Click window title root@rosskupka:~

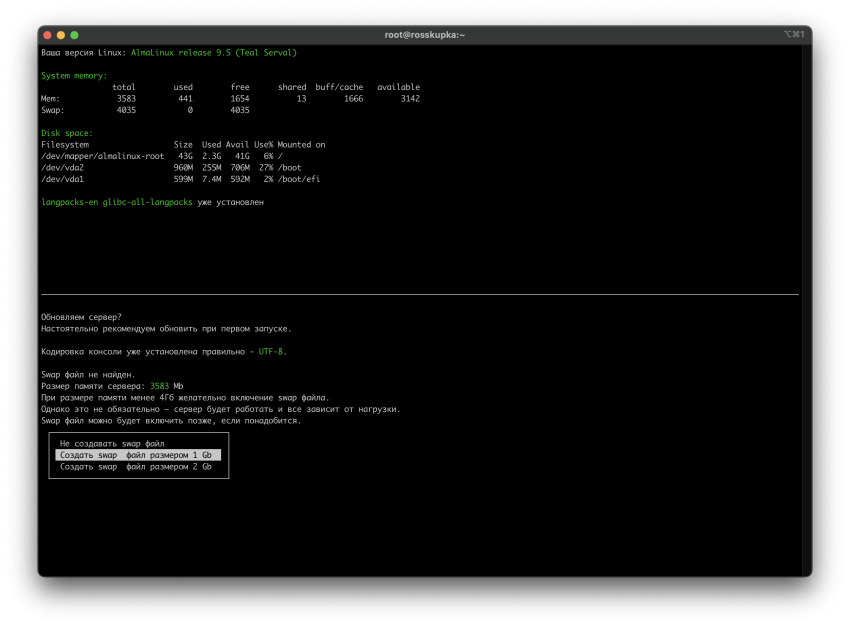coord(424,35)
